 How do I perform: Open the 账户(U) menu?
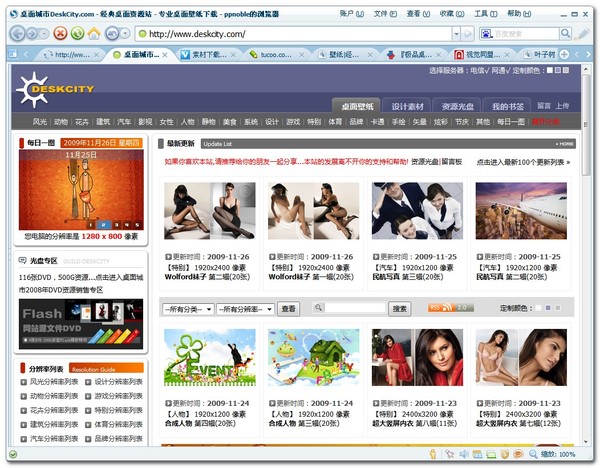pos(352,14)
